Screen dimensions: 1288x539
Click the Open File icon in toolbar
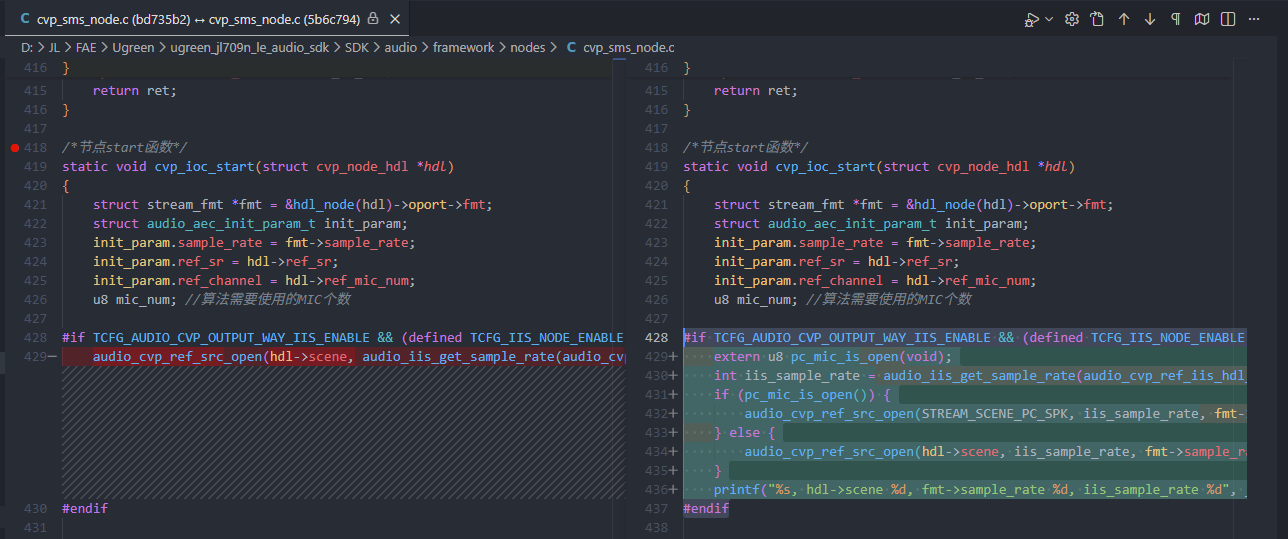(1097, 19)
